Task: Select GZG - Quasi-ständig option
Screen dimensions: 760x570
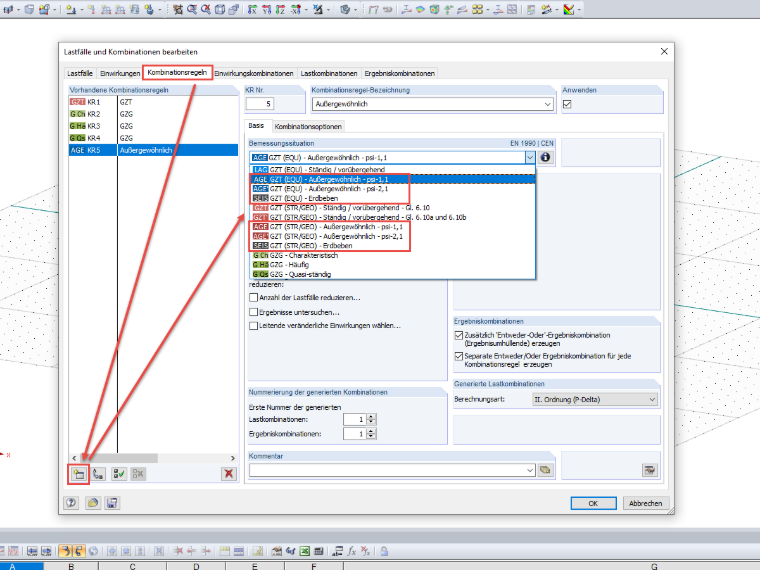Action: click(x=393, y=274)
